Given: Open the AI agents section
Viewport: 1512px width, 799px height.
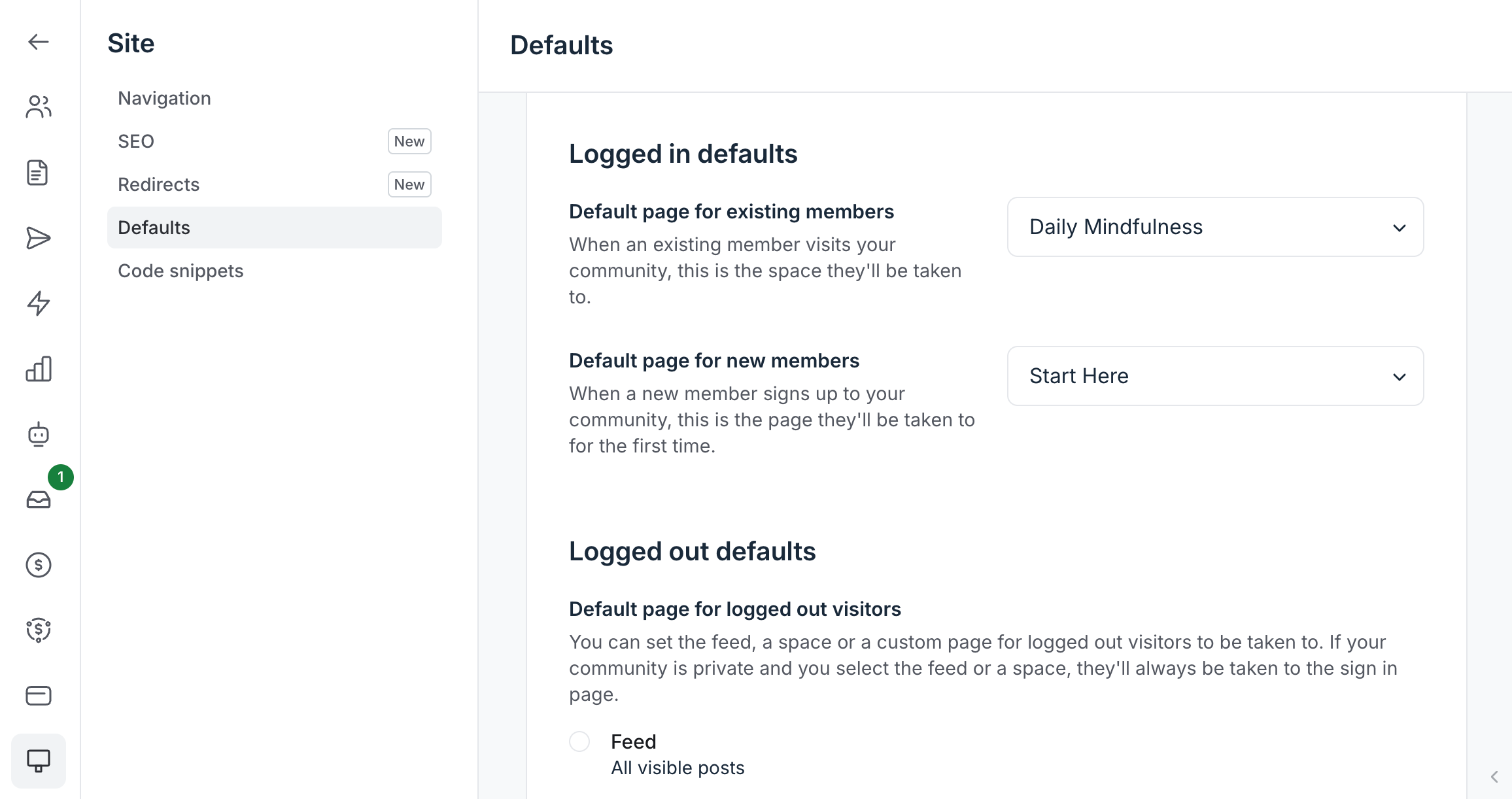Looking at the screenshot, I should click(38, 434).
